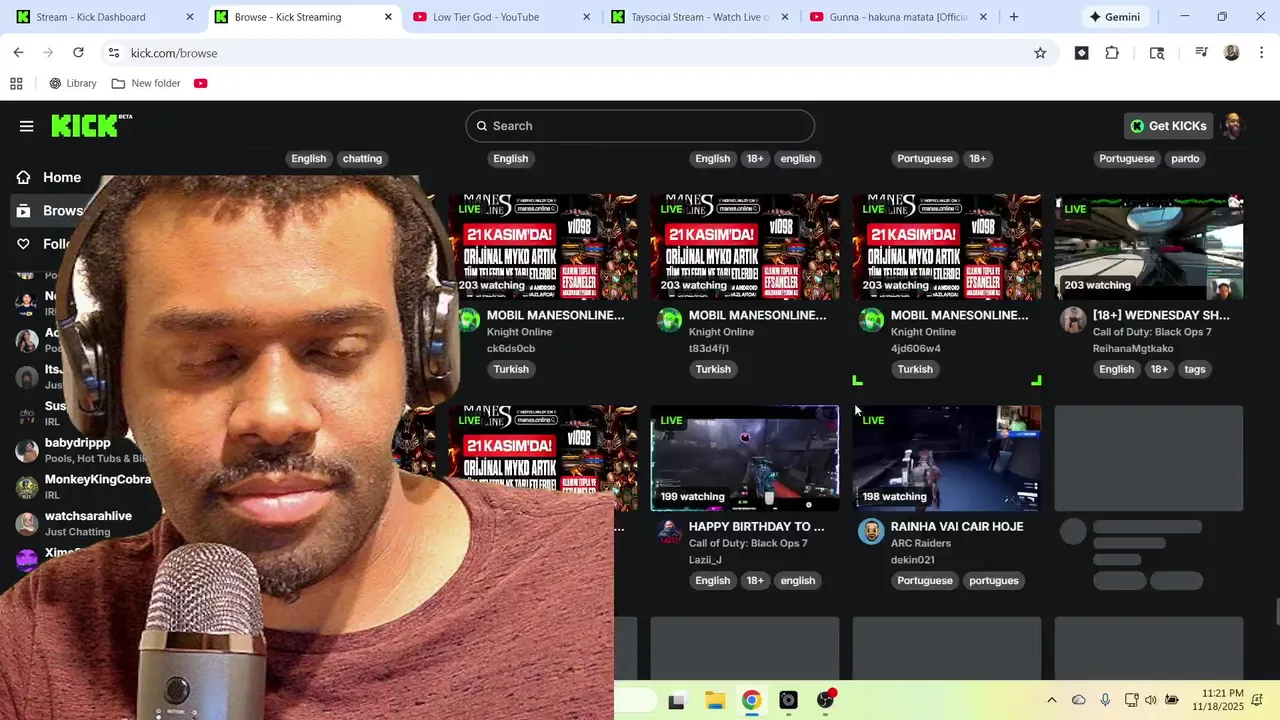The width and height of the screenshot is (1280, 720).
Task: Click Lazii_J streamer avatar
Action: coord(670,531)
